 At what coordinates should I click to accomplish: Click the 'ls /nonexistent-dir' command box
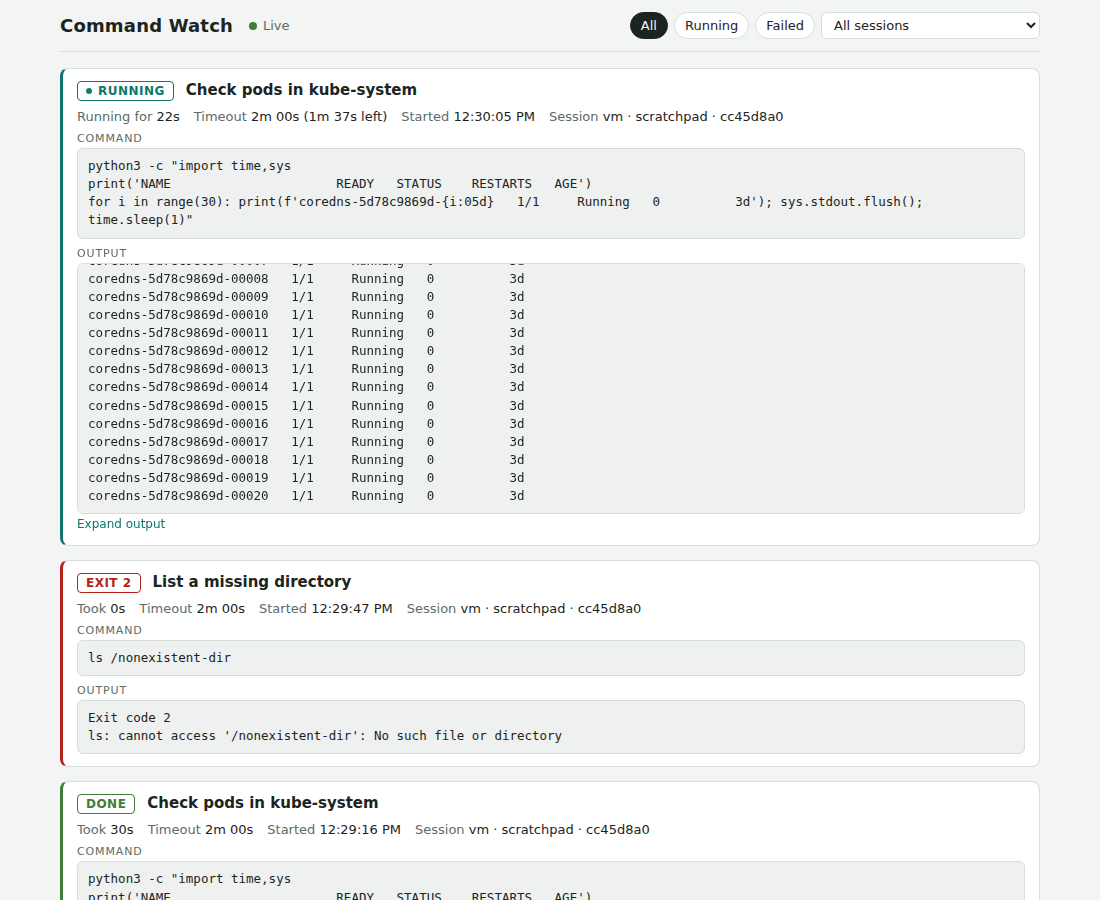551,658
